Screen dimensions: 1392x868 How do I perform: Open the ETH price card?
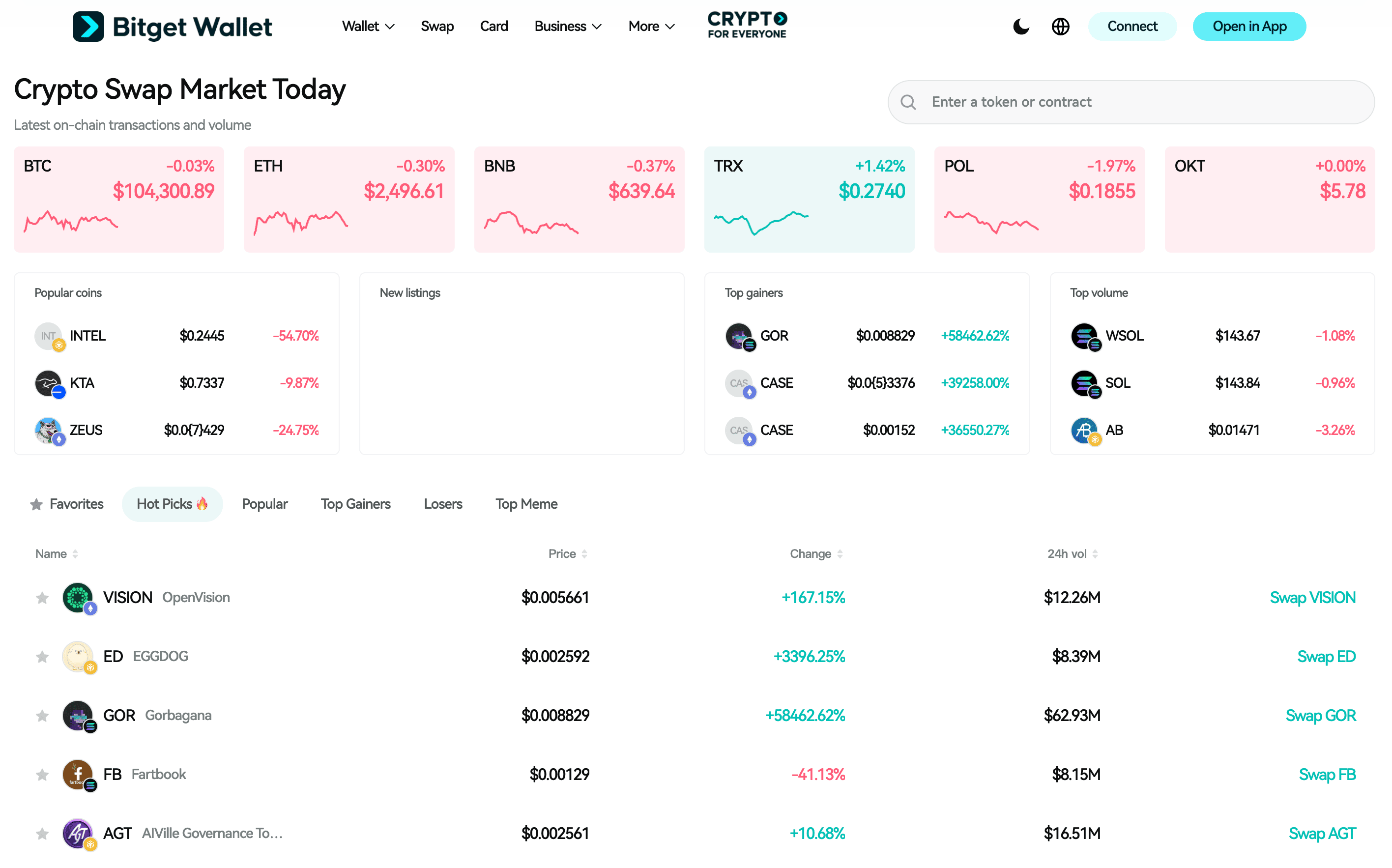[x=349, y=199]
